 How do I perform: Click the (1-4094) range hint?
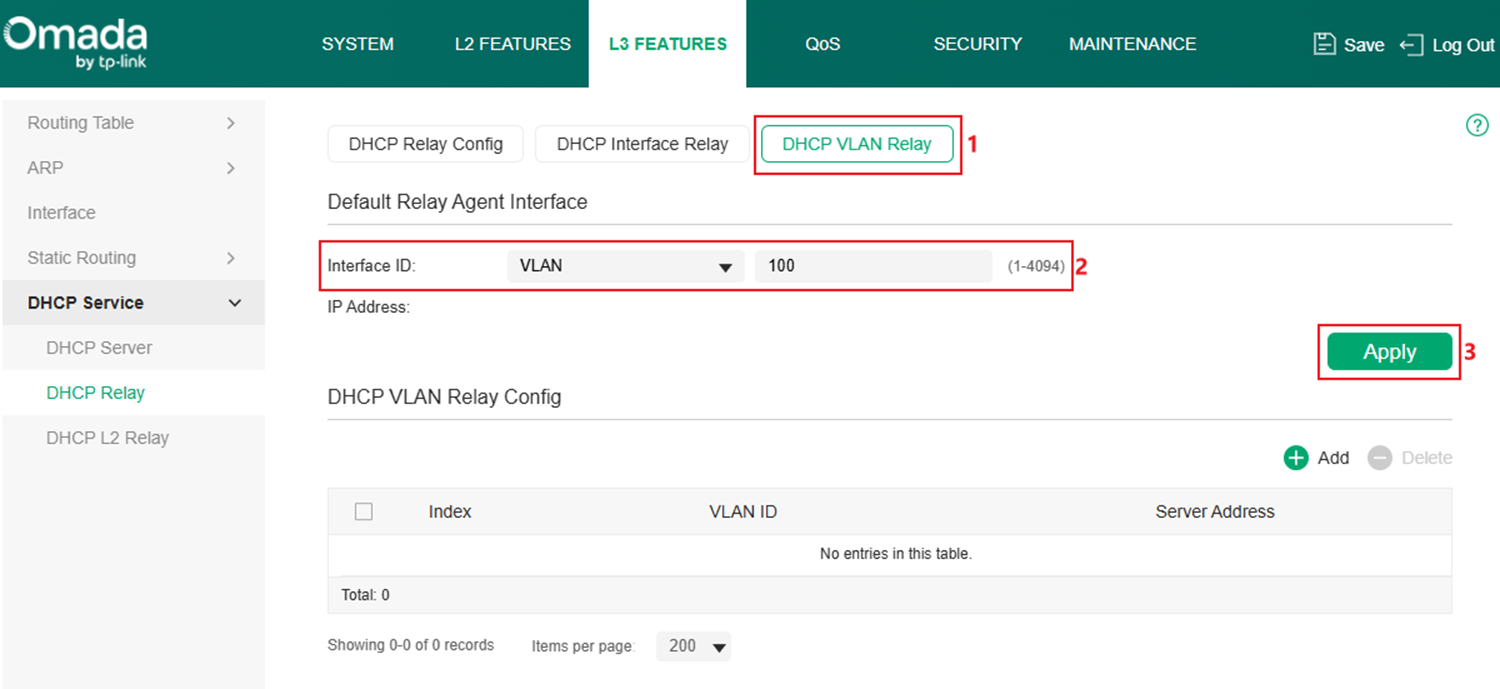coord(1036,266)
